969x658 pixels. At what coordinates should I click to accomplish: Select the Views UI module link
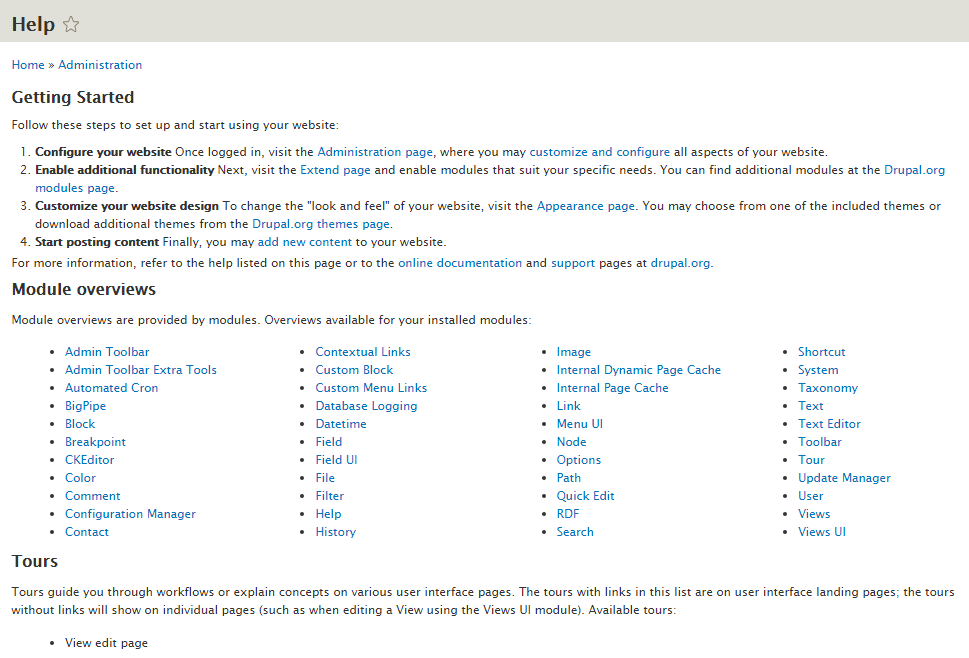pyautogui.click(x=821, y=532)
